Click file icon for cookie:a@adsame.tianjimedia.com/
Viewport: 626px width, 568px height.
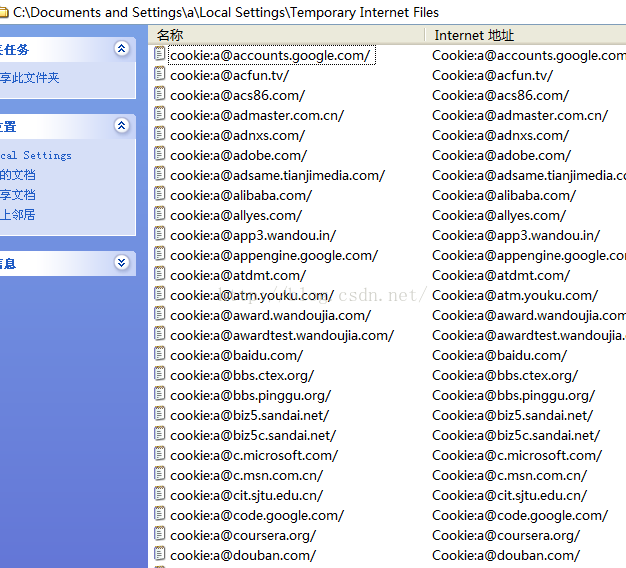coord(160,173)
